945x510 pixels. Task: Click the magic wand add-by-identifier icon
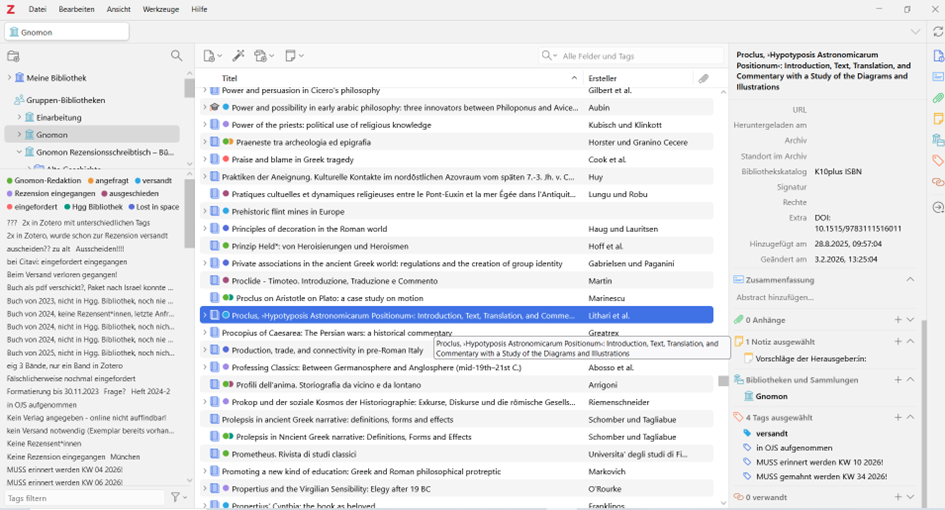(x=239, y=55)
